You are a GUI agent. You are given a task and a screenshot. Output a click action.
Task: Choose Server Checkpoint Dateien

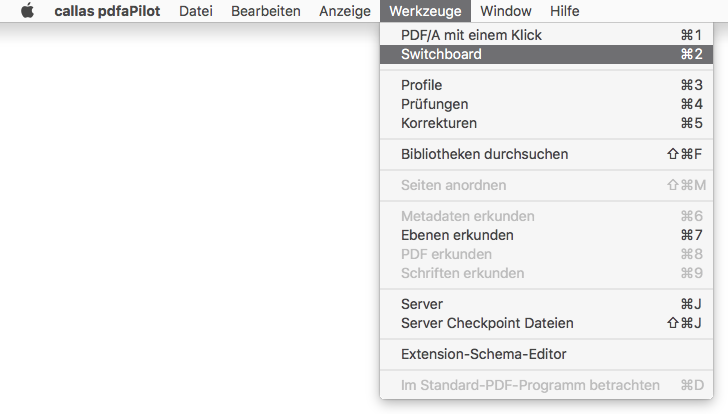[x=546, y=323]
